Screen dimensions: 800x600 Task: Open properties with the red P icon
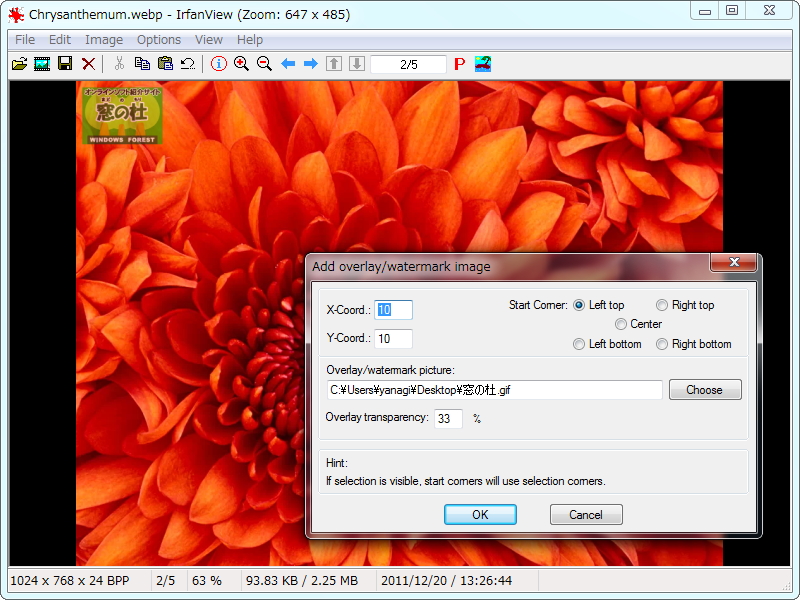coord(460,64)
